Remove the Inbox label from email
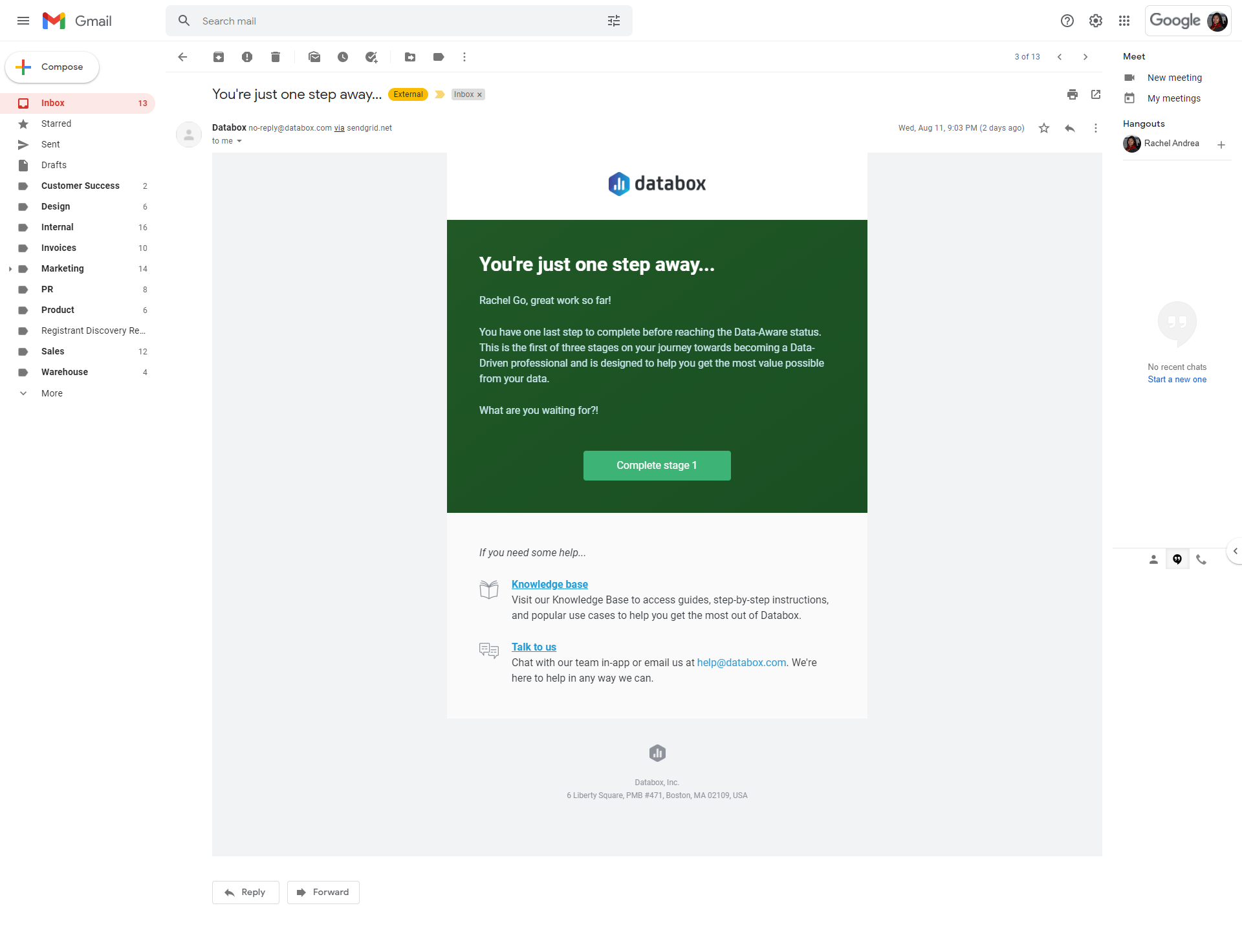The width and height of the screenshot is (1242, 952). pos(479,95)
